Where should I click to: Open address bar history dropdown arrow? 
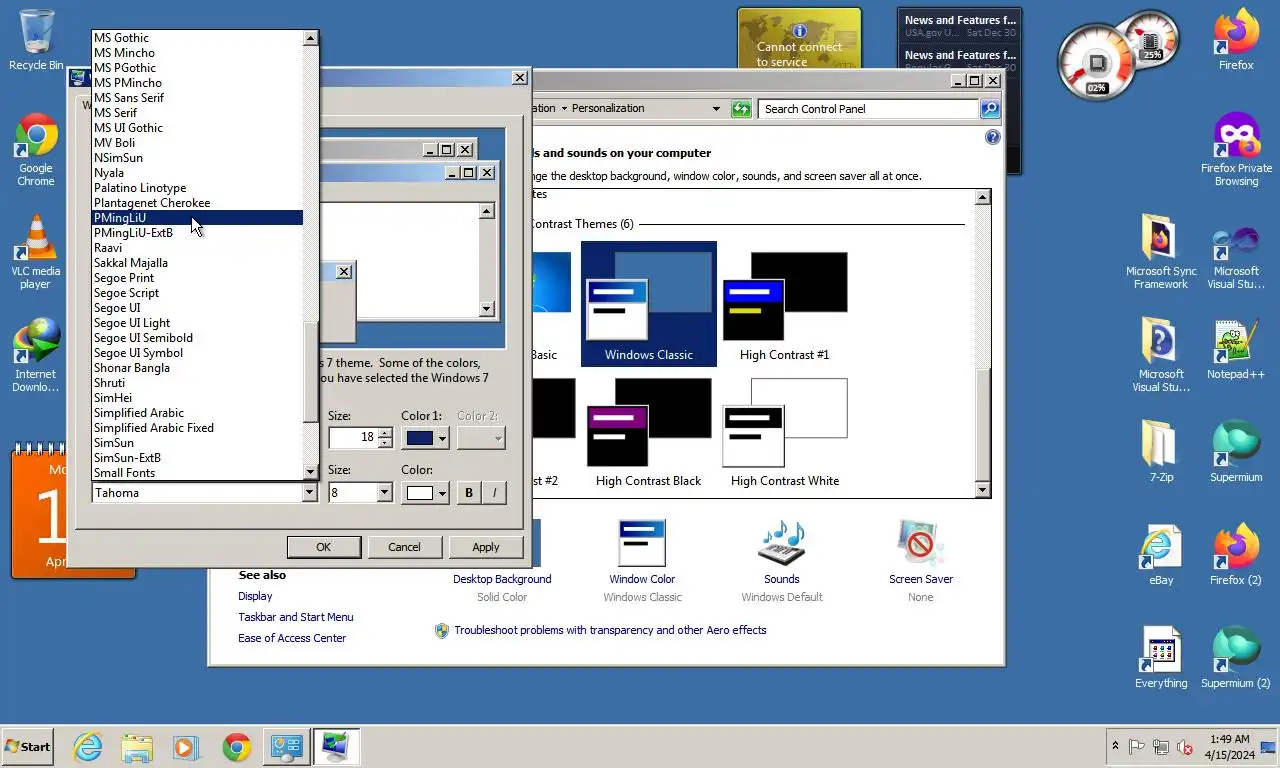tap(716, 109)
